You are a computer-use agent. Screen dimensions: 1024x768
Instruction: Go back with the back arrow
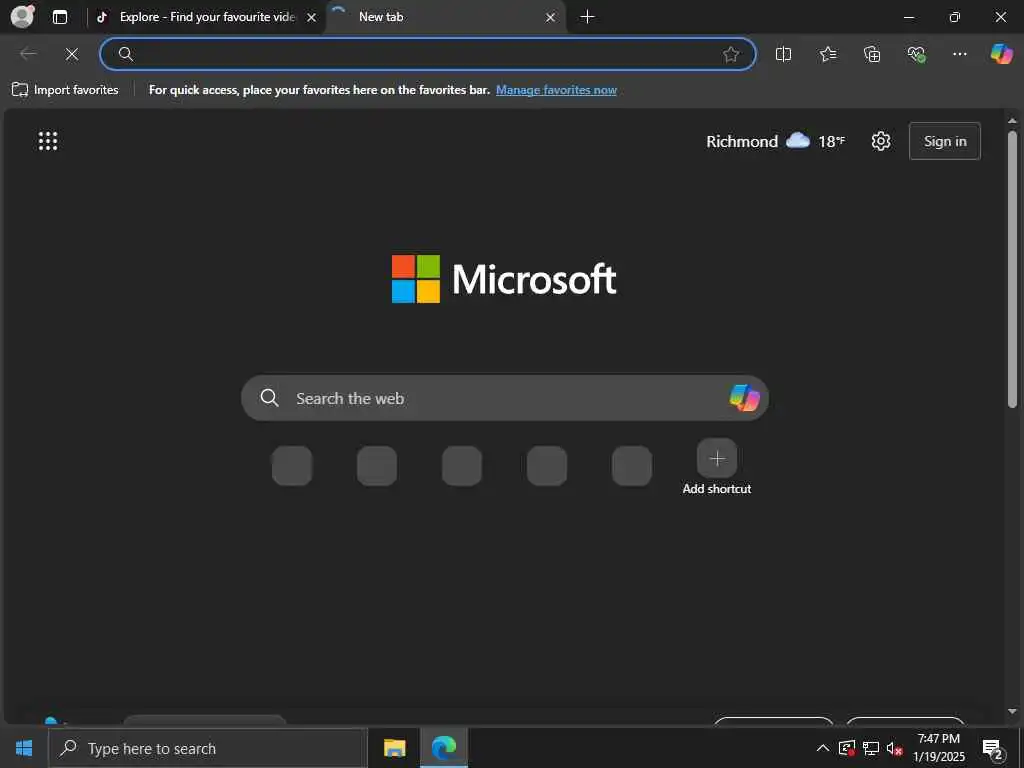tap(28, 54)
